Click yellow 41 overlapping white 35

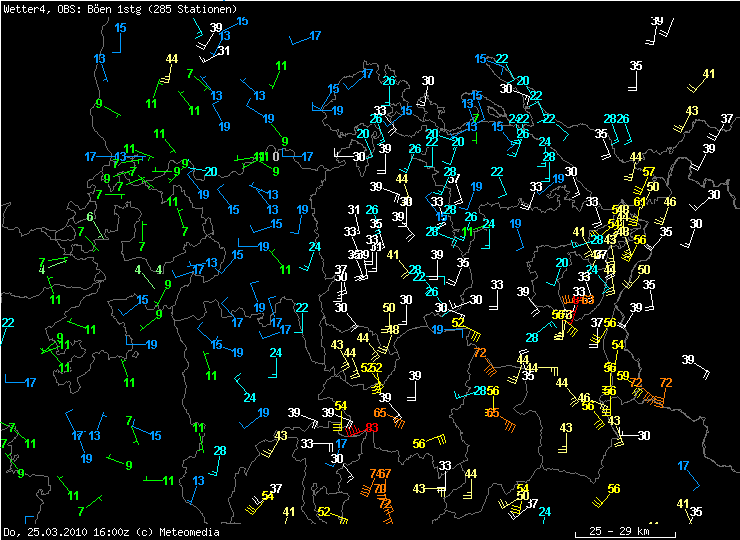(684, 504)
